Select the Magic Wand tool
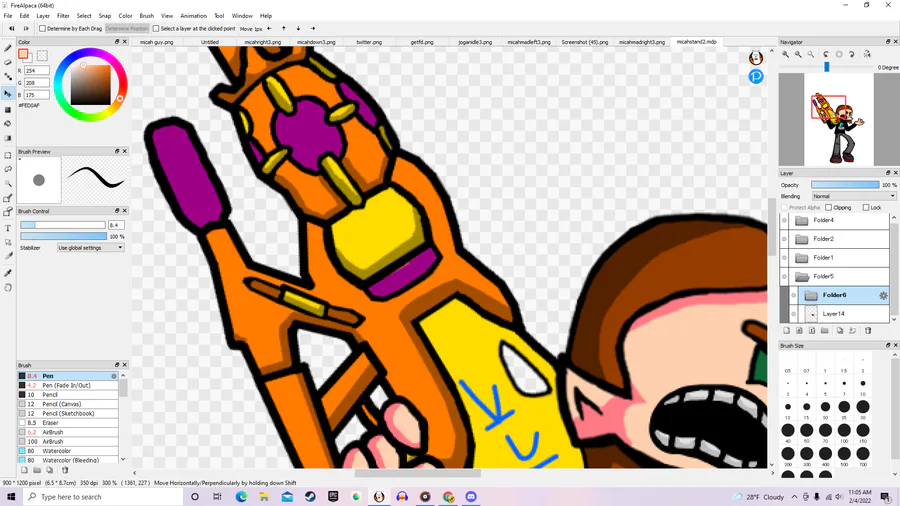 pyautogui.click(x=8, y=184)
